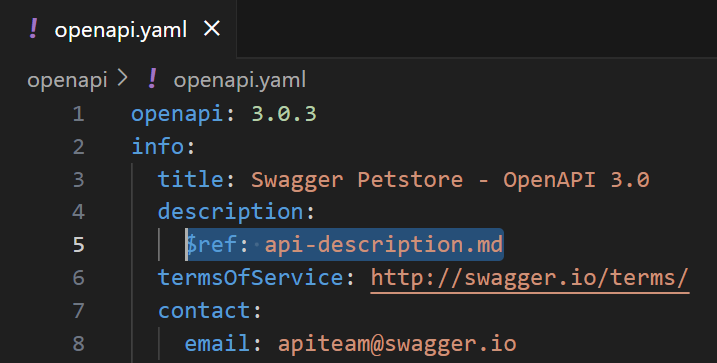The image size is (717, 363).
Task: Place cursor on the description key
Action: (x=230, y=212)
